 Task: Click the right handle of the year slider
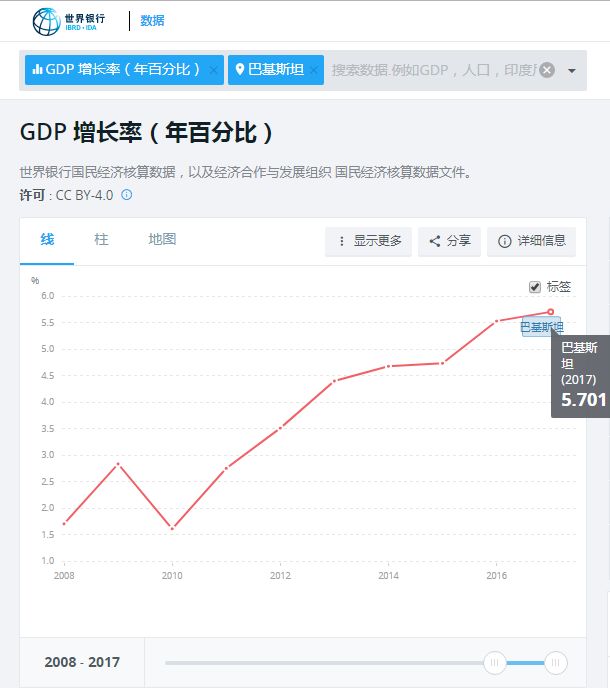[556, 662]
